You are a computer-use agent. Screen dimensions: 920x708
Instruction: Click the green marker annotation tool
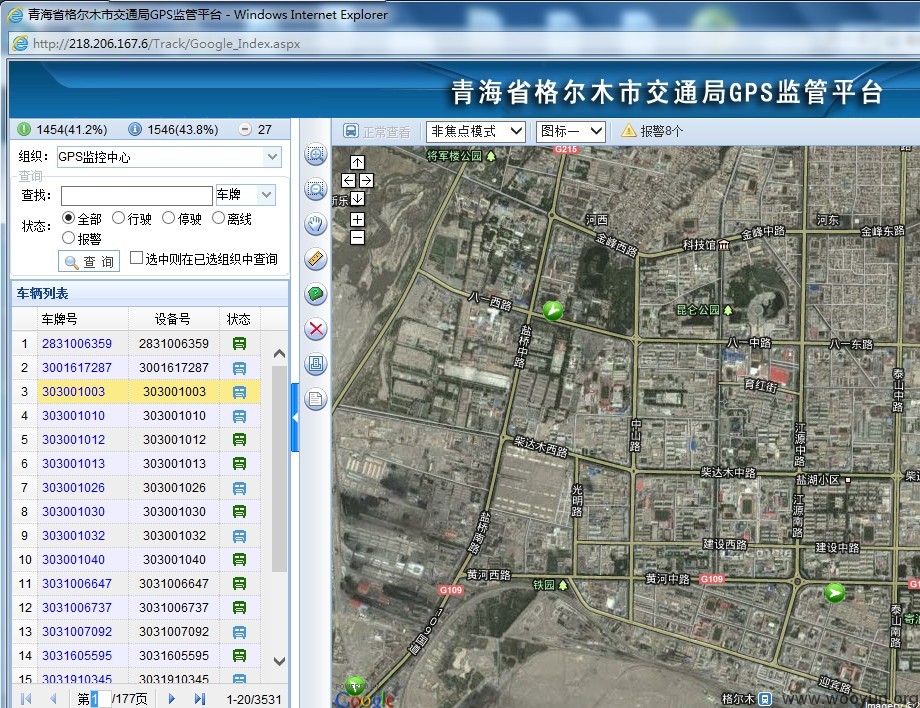[316, 294]
